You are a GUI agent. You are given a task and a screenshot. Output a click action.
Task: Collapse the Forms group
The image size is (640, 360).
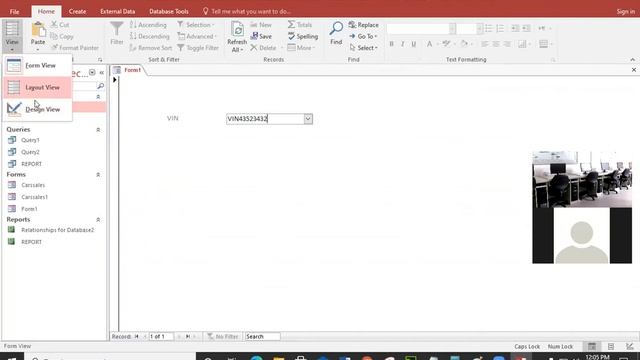pyautogui.click(x=98, y=174)
